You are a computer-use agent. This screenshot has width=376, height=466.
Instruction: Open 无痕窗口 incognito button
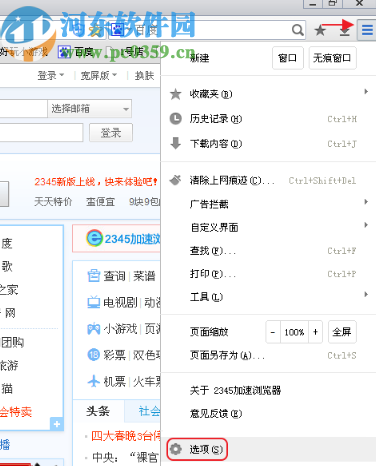pyautogui.click(x=332, y=58)
